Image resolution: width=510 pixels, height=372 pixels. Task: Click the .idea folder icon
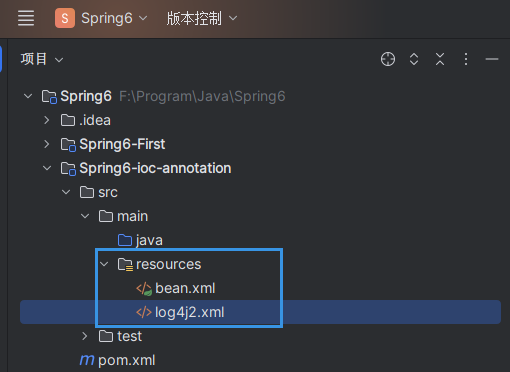[68, 120]
